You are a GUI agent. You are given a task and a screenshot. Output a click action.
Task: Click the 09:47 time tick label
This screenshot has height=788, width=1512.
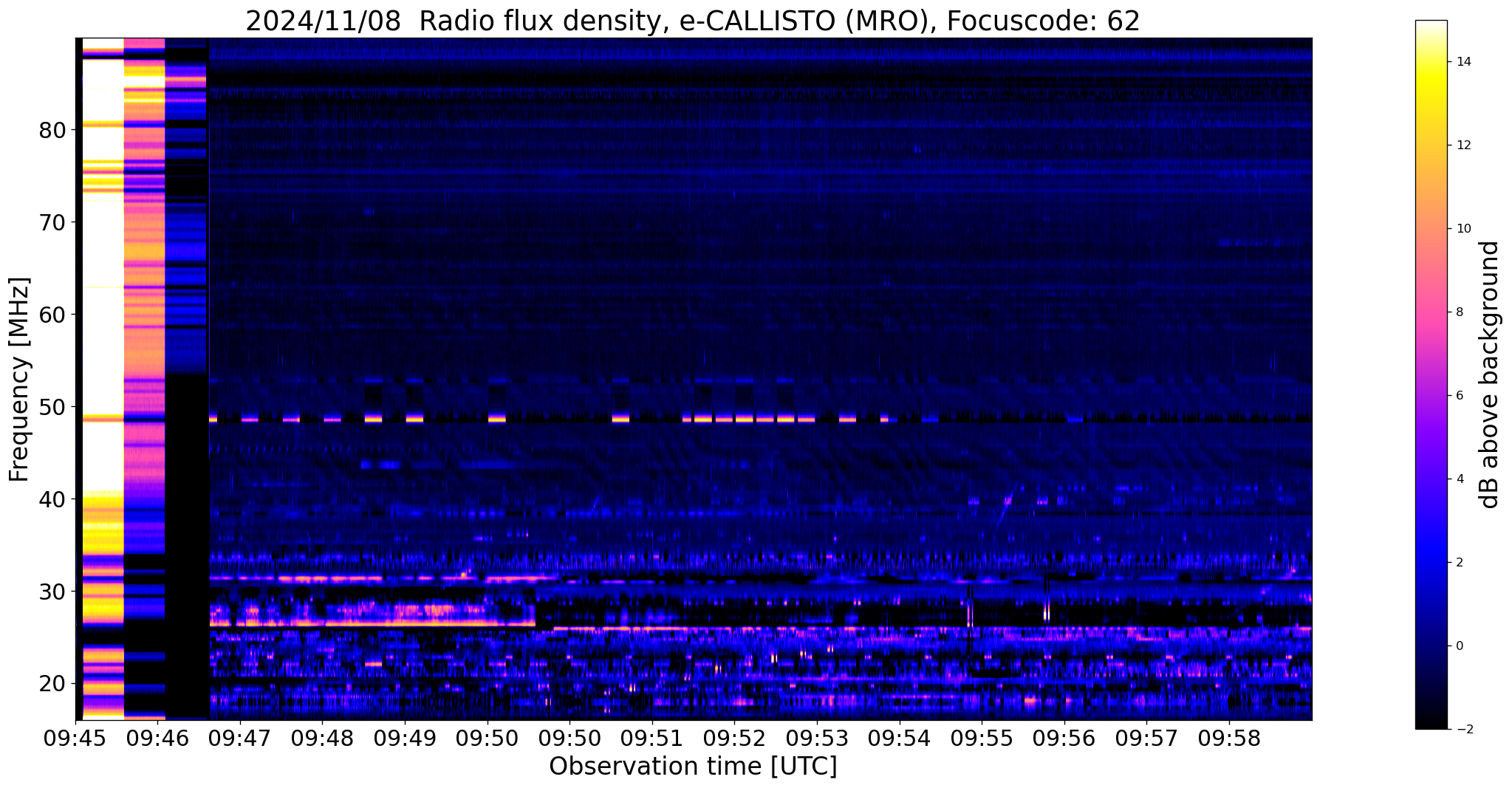[x=240, y=739]
